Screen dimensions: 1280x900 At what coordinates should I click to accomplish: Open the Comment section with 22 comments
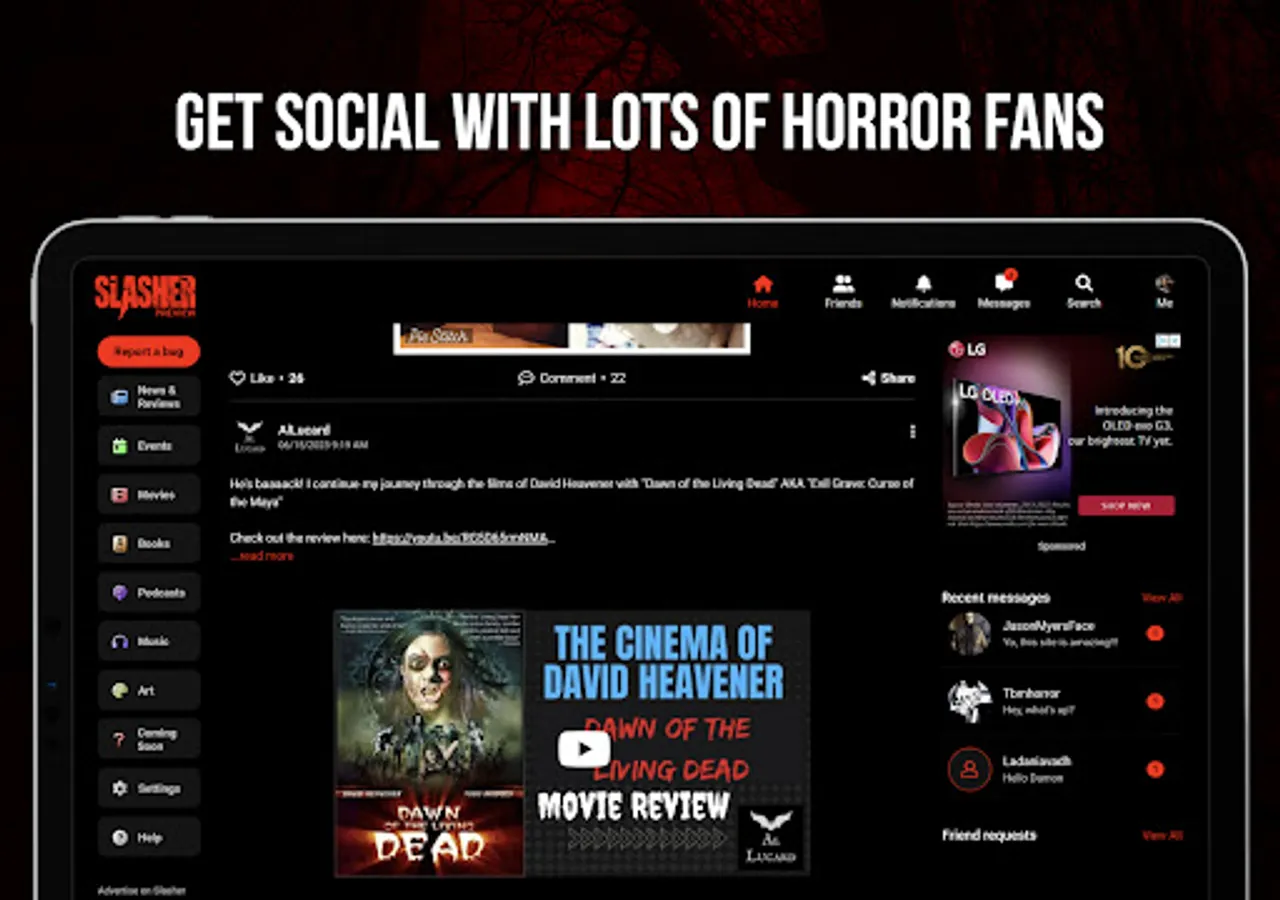tap(571, 378)
